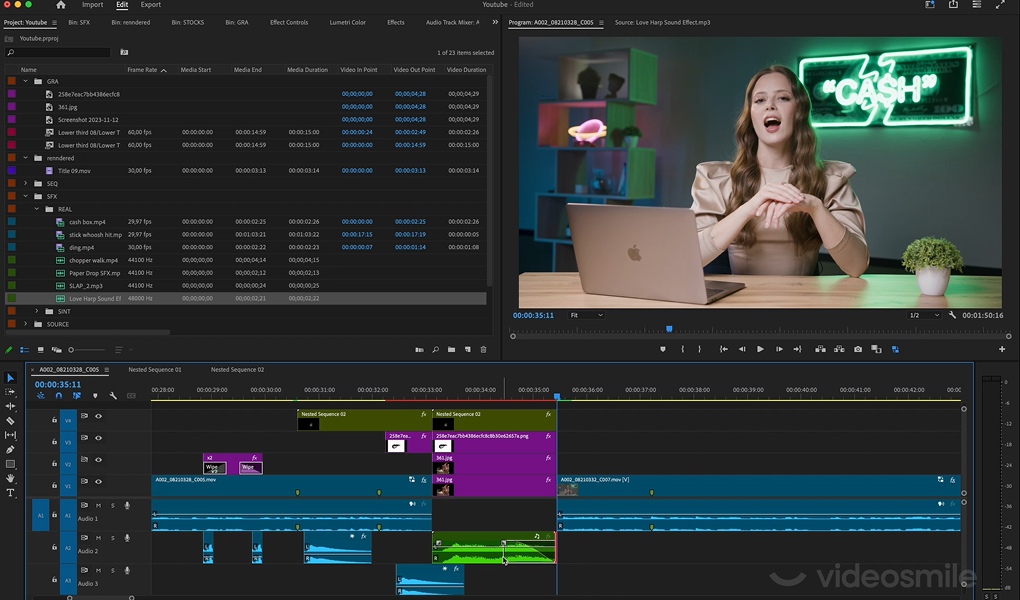Choose the Pen tool

coord(10,450)
